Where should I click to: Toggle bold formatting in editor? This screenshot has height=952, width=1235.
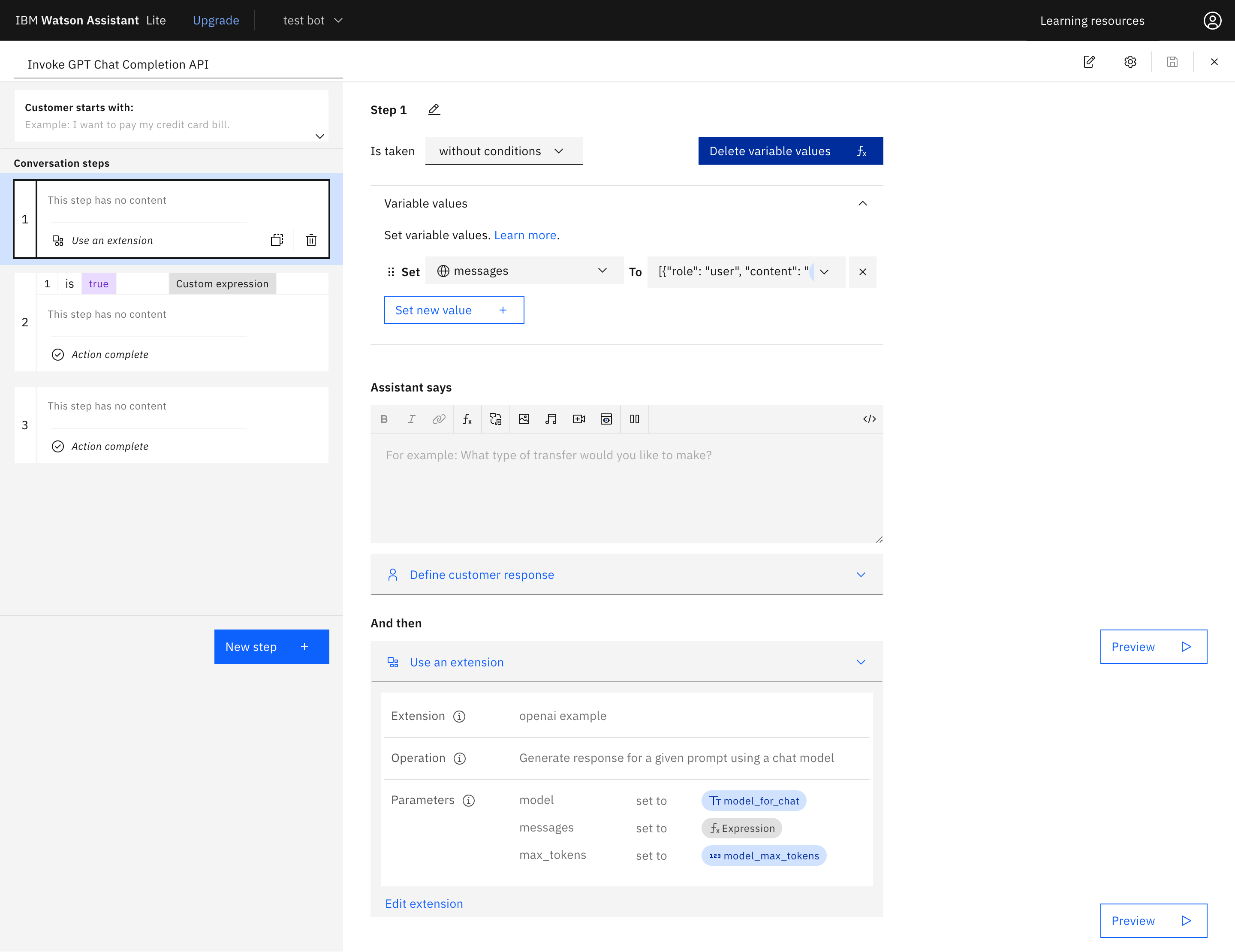point(384,419)
